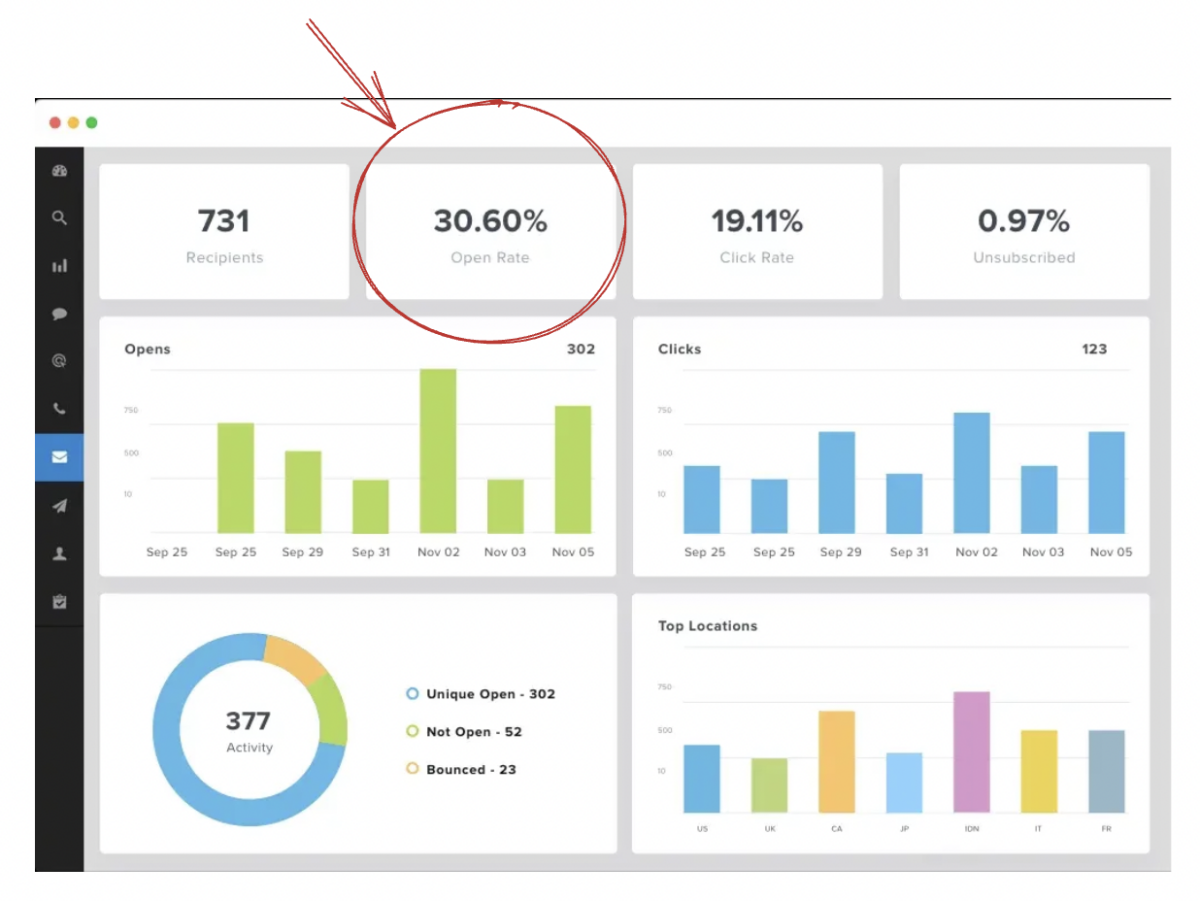Open the analytics bar chart icon

click(59, 265)
